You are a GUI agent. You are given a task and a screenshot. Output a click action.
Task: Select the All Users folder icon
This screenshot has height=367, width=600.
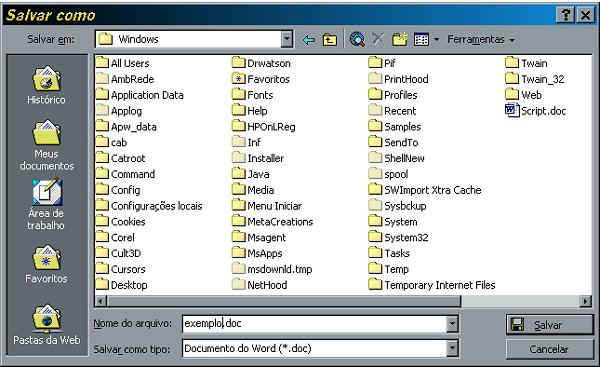pos(102,63)
